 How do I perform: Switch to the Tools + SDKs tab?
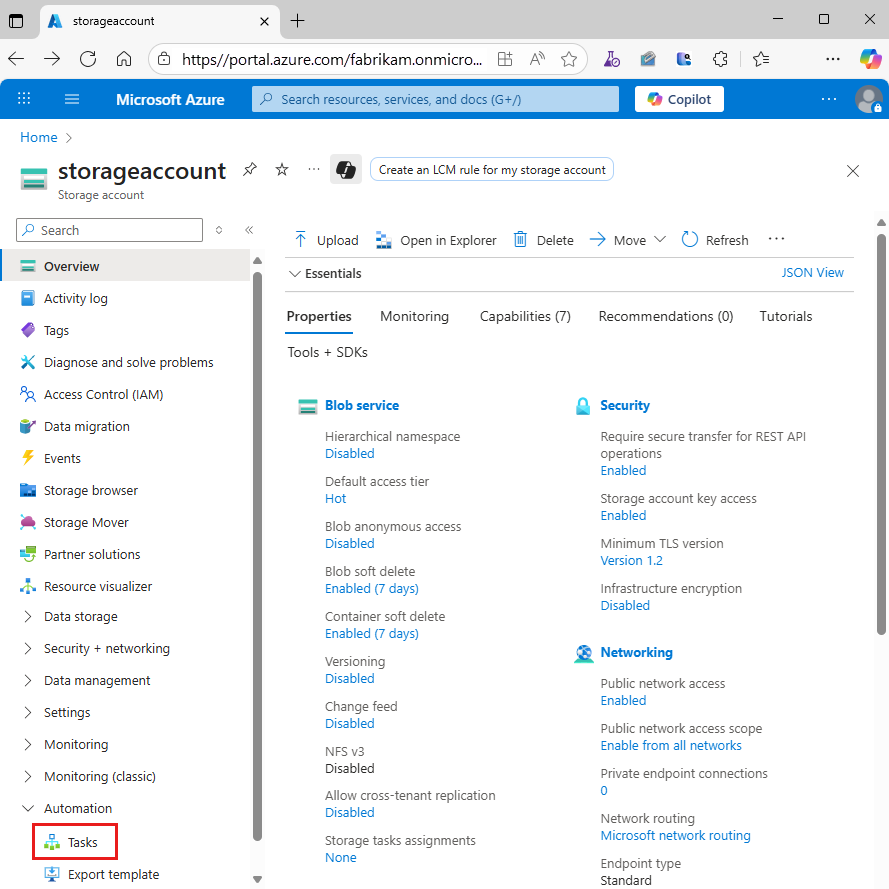pos(327,352)
